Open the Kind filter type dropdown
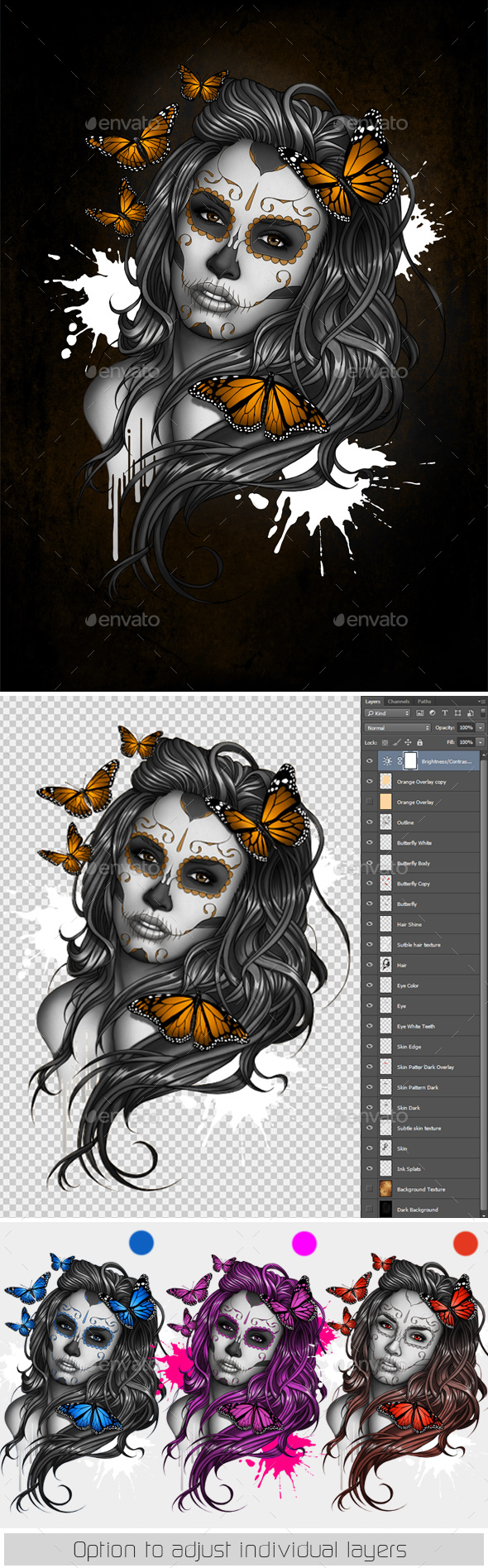 point(387,713)
